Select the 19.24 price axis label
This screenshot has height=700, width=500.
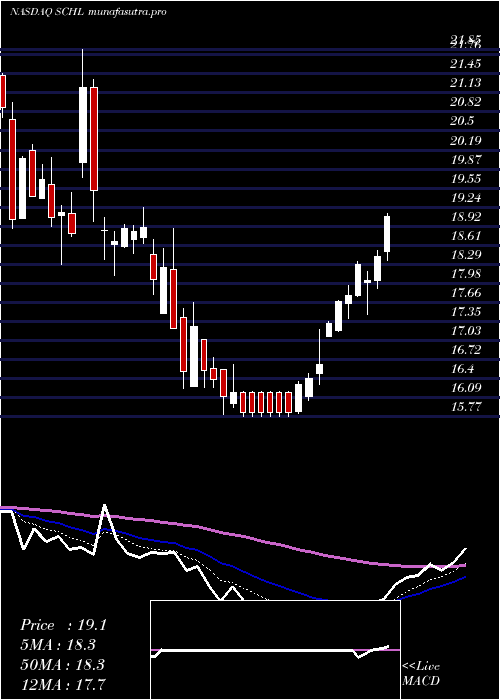pos(466,198)
